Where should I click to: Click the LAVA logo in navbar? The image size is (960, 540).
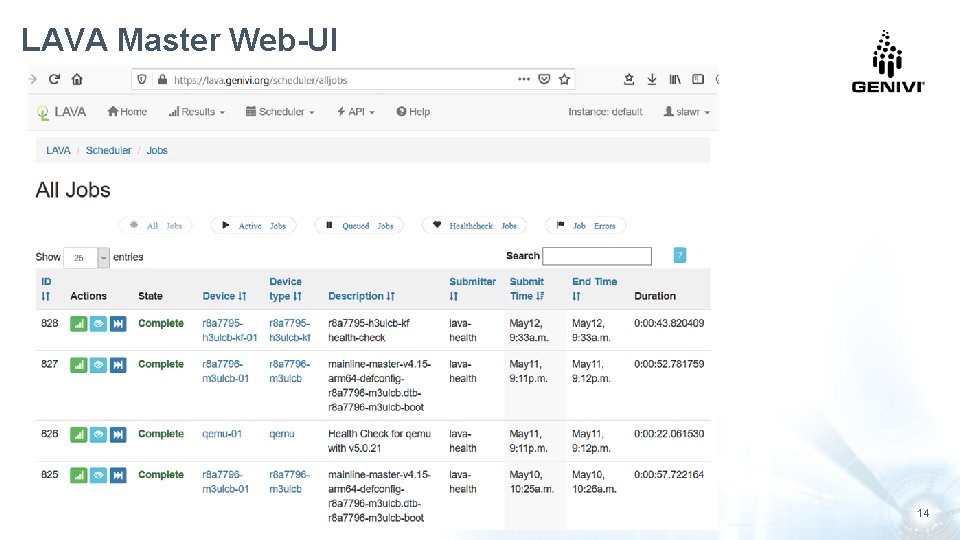[61, 112]
